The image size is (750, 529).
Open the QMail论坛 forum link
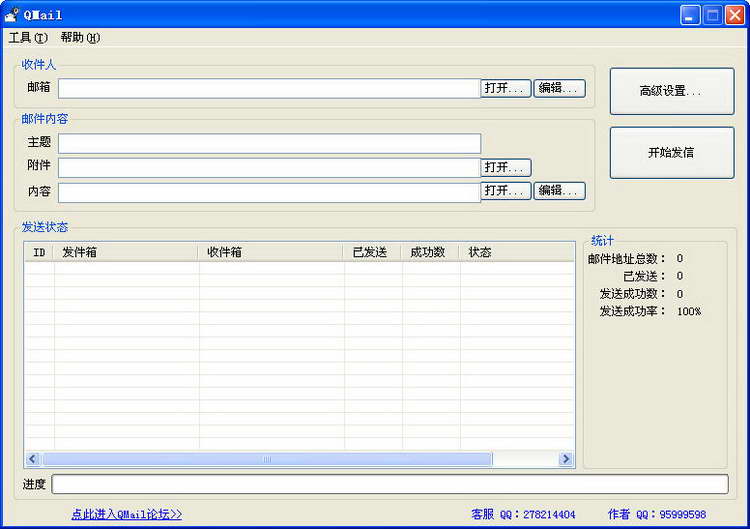tap(127, 514)
